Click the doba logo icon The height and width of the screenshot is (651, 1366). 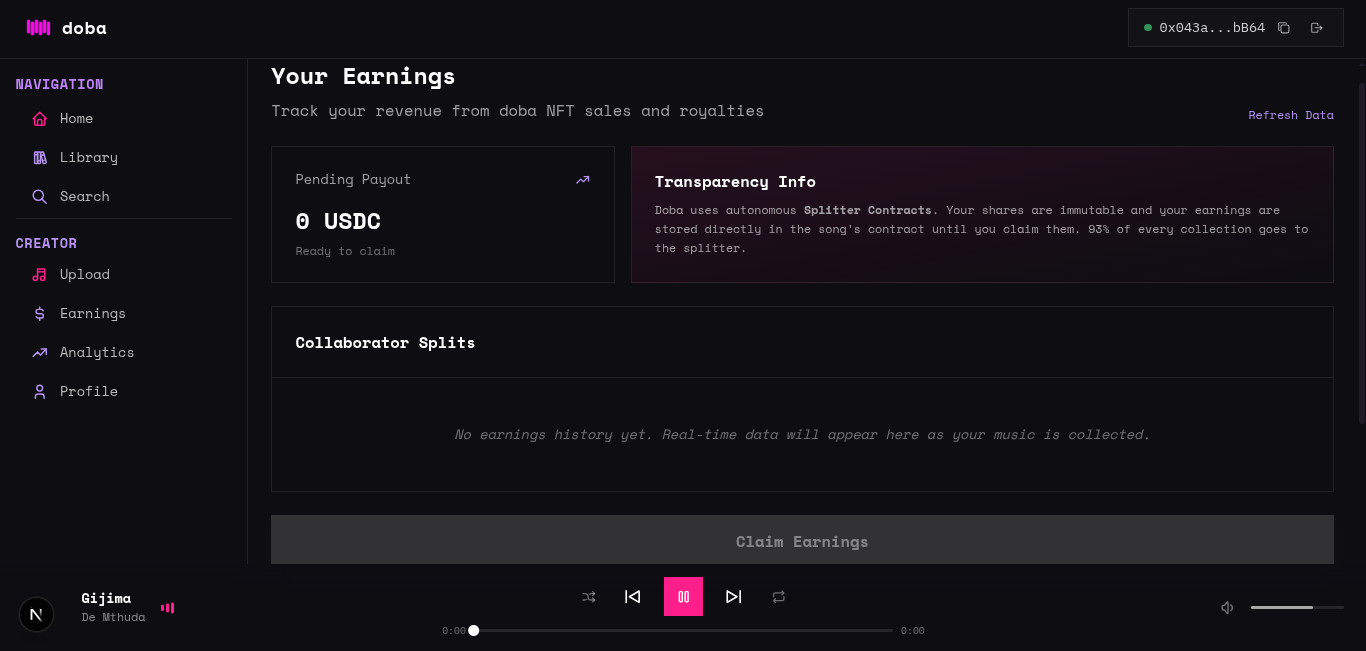(x=38, y=28)
